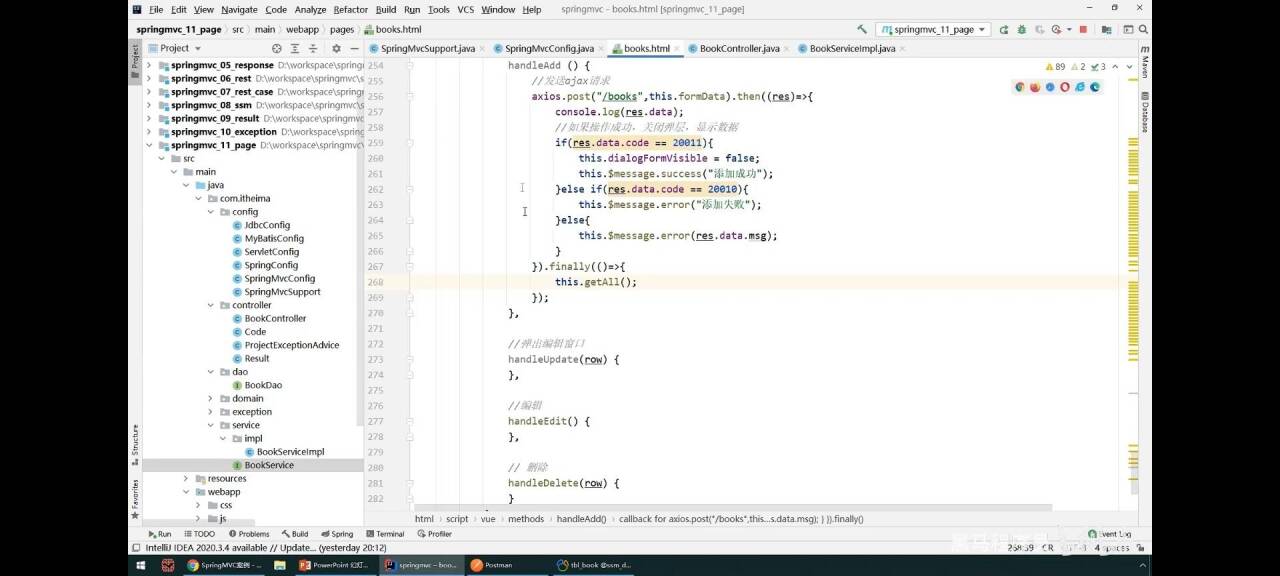Collapse the service package node

point(211,425)
